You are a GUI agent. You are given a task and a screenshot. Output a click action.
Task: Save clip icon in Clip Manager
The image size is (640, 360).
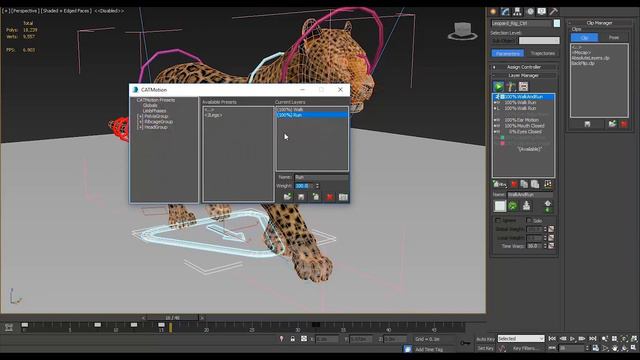pos(587,124)
